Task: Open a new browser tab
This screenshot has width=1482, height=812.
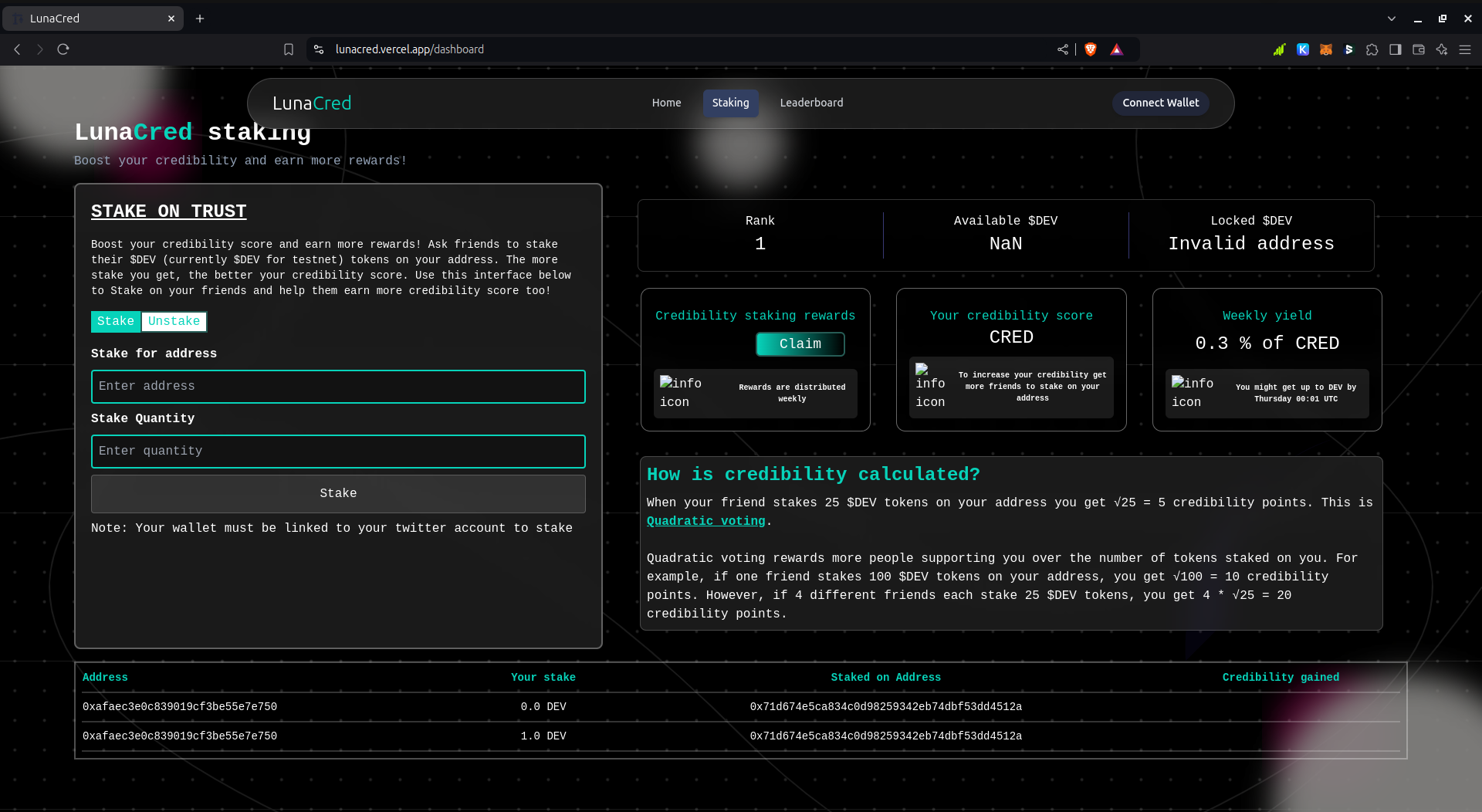Action: pos(200,19)
